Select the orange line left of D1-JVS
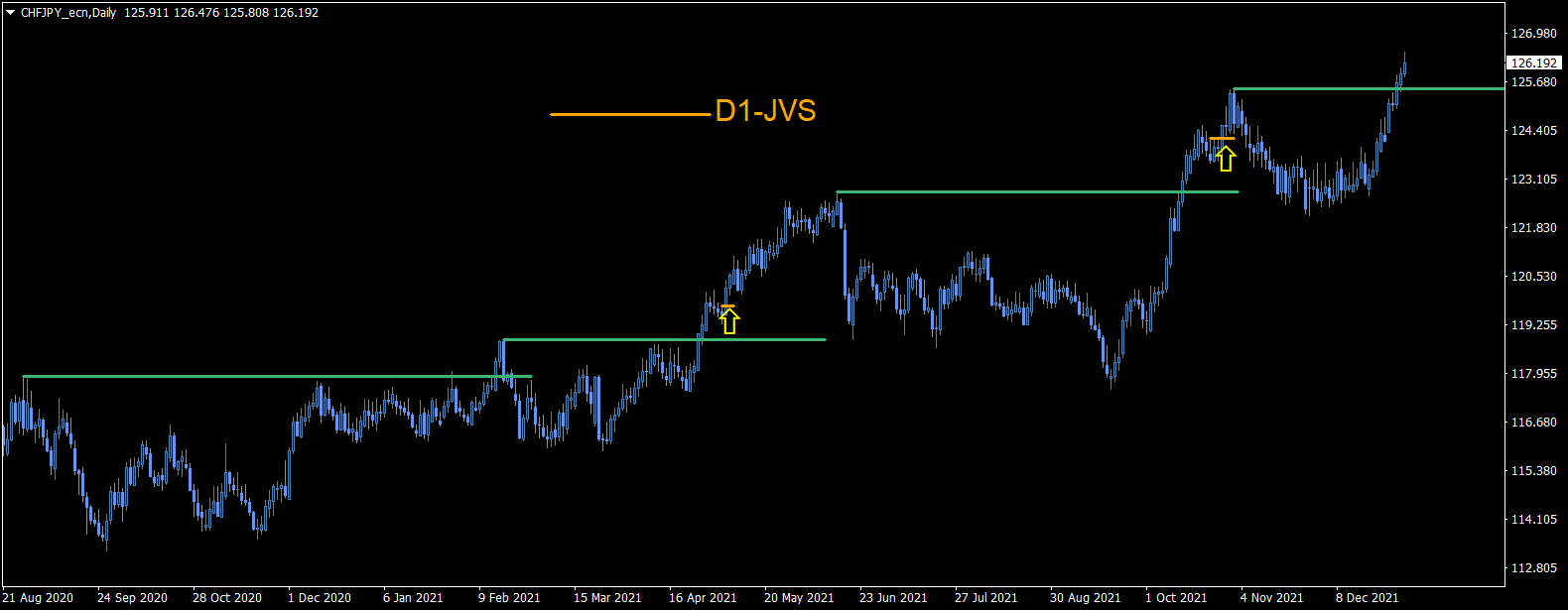1568x610 pixels. coord(631,114)
